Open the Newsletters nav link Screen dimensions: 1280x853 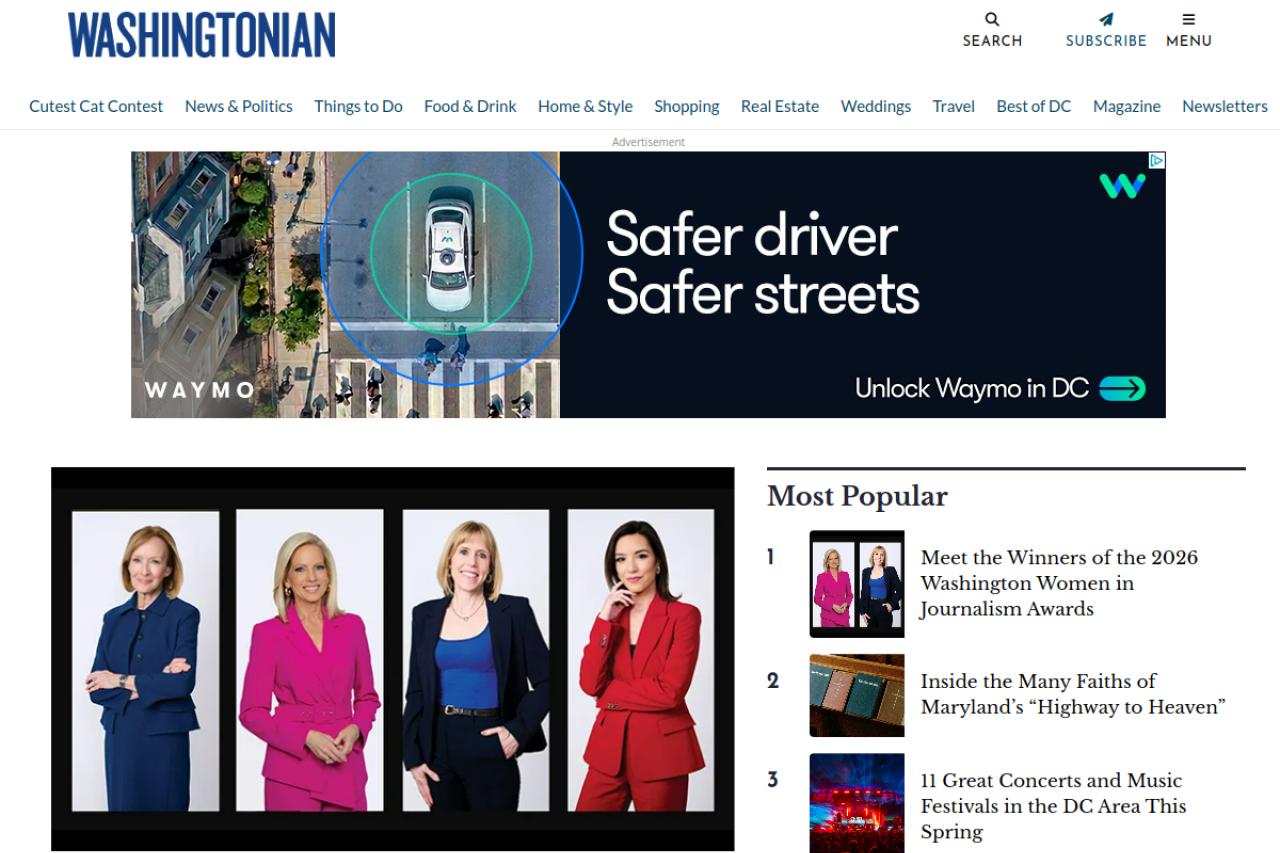point(1224,106)
